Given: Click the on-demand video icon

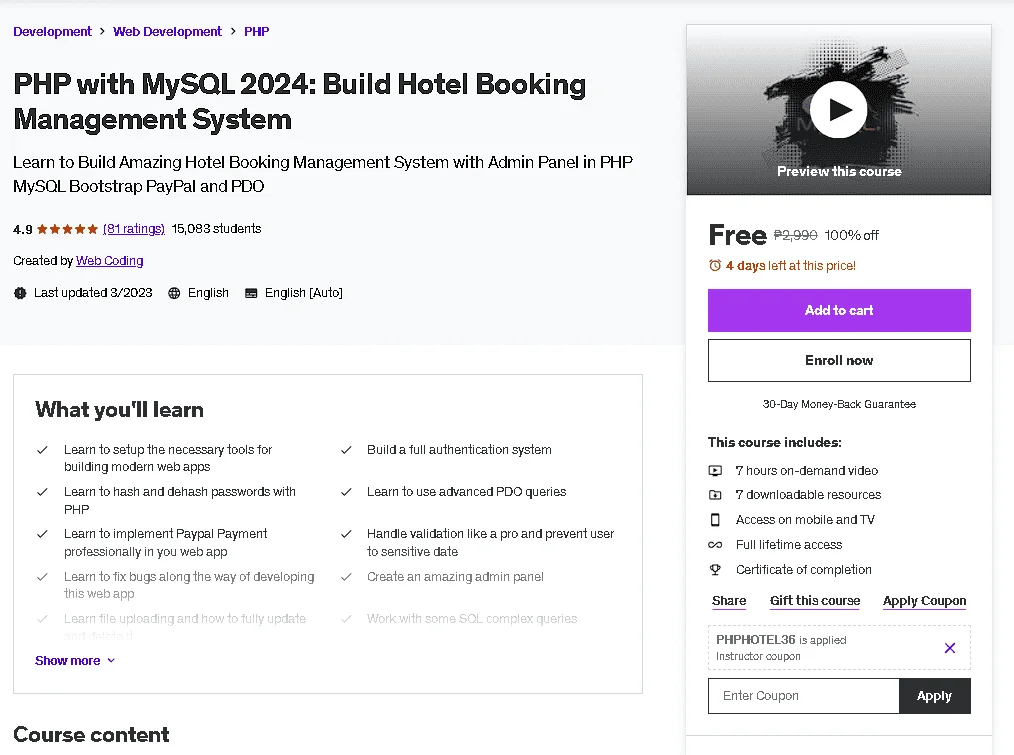Looking at the screenshot, I should coord(715,470).
